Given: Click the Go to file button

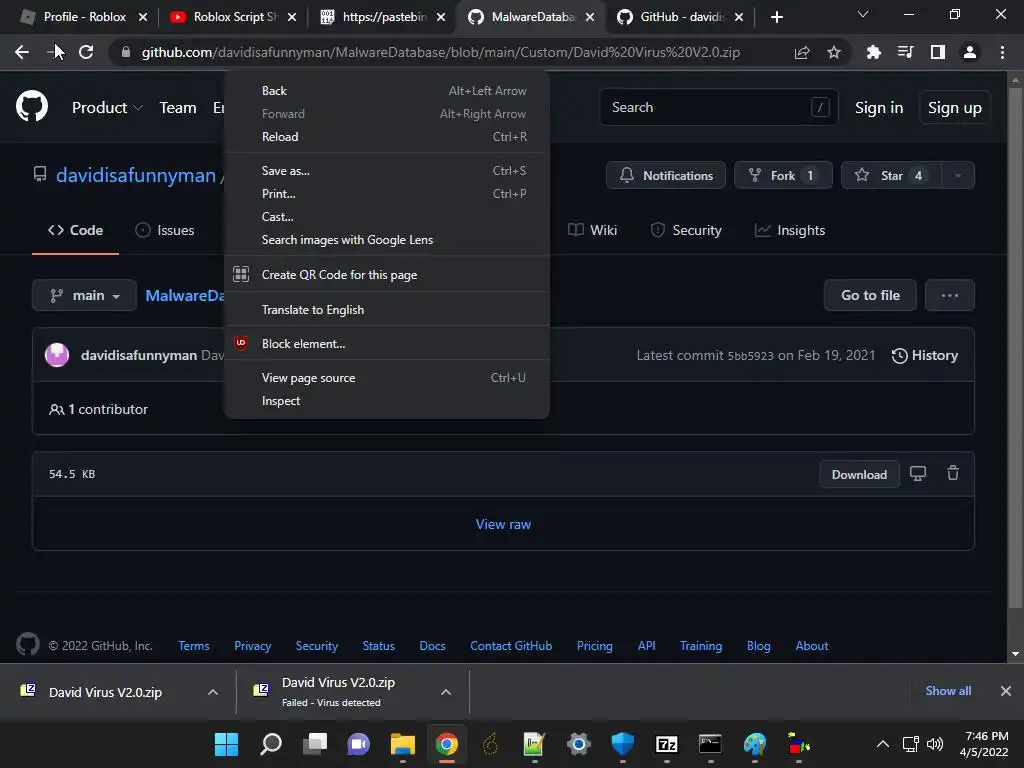Looking at the screenshot, I should coord(870,295).
